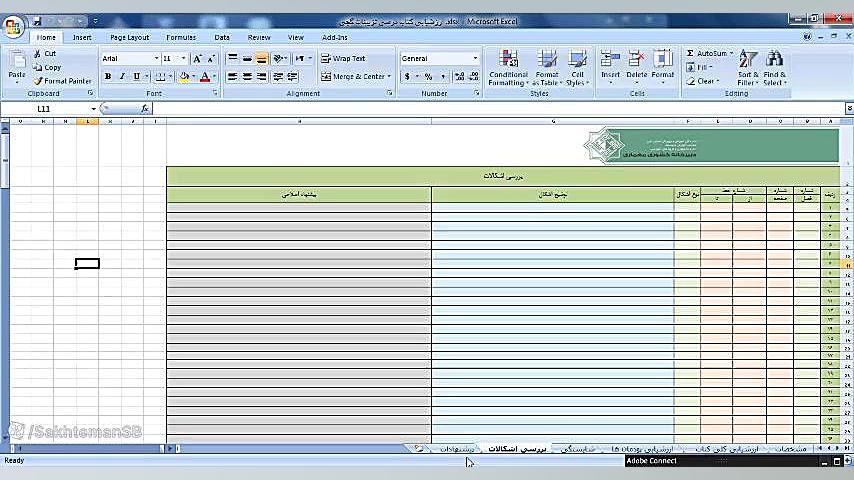Click the Paste button
This screenshot has height=480, width=854.
17,68
